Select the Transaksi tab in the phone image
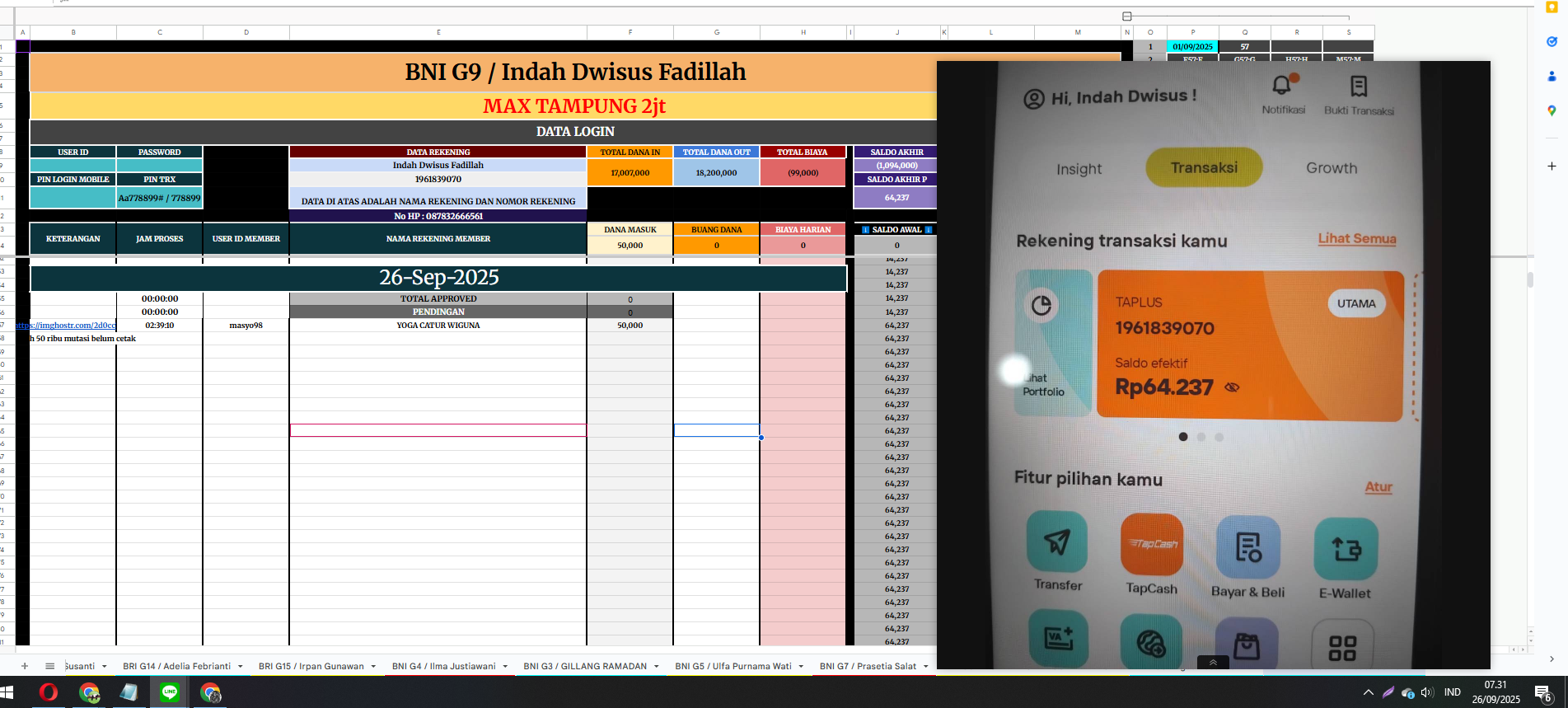The height and width of the screenshot is (708, 1568). tap(1204, 167)
